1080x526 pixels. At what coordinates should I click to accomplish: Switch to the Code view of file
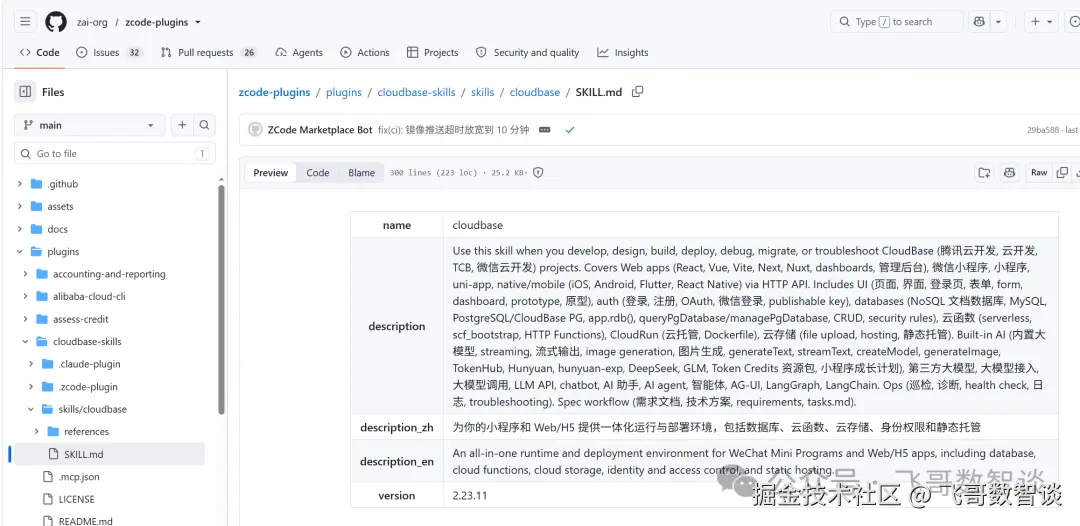click(318, 173)
